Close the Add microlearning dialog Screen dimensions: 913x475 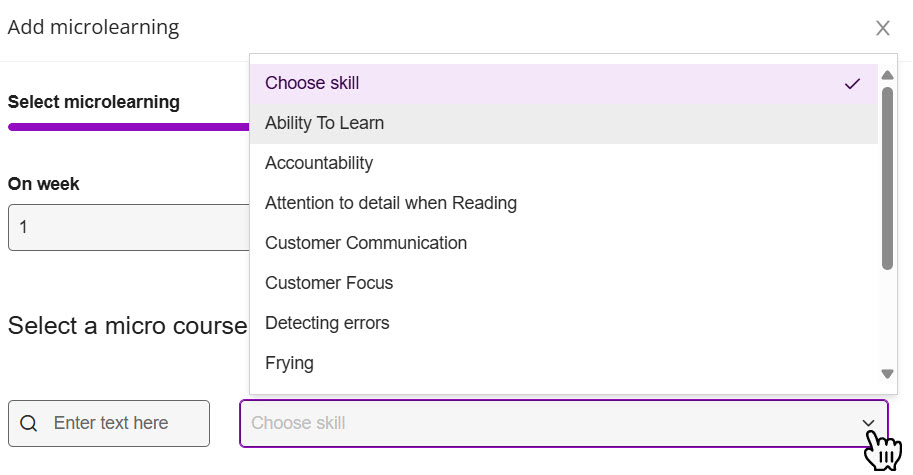(x=883, y=28)
